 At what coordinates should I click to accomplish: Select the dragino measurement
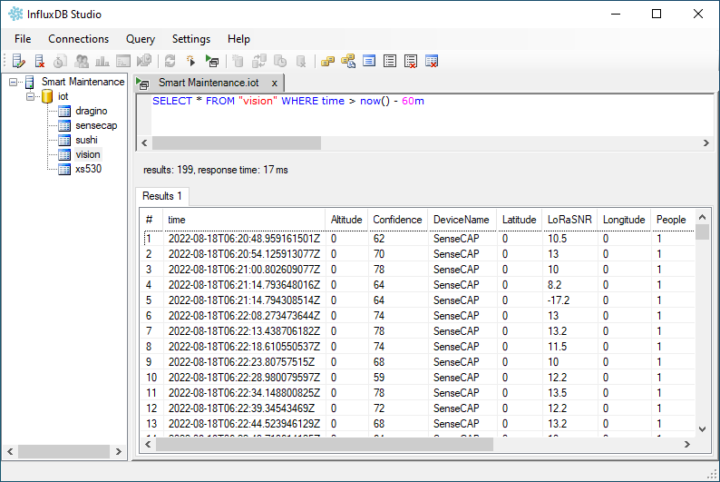(x=91, y=111)
